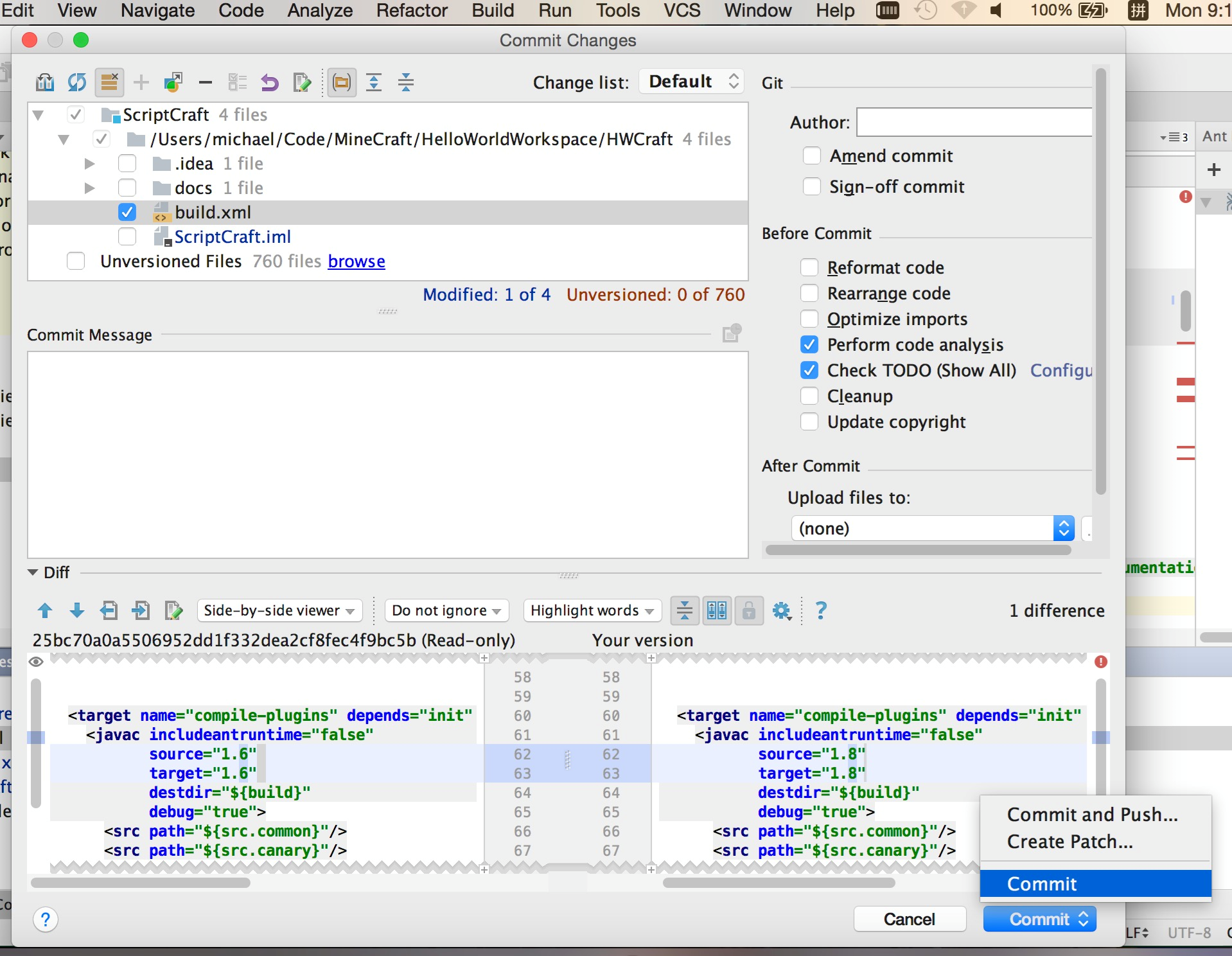1232x956 pixels.
Task: Toggle the Group by Directory icon
Action: [x=342, y=82]
